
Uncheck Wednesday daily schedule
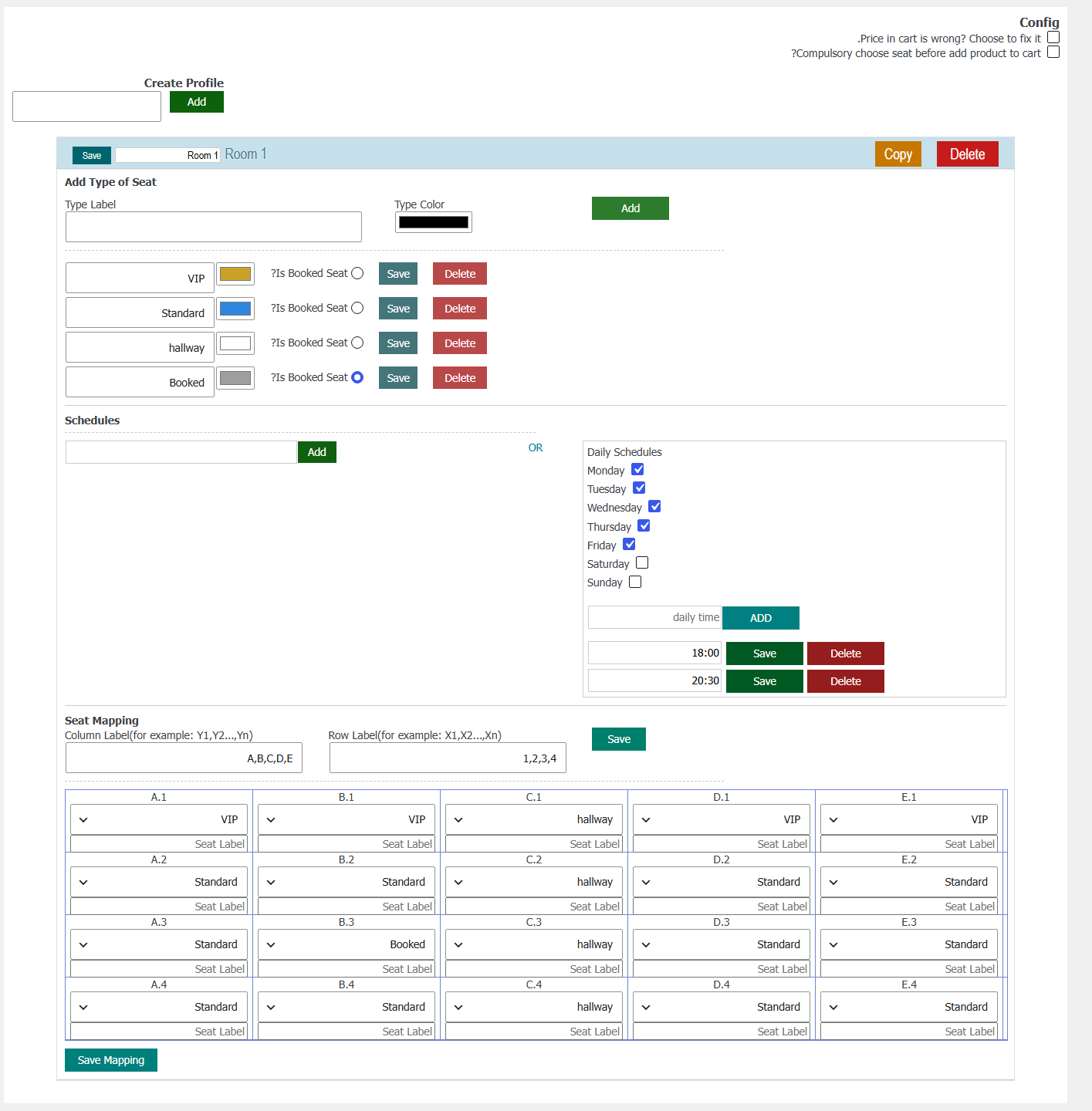(x=654, y=506)
